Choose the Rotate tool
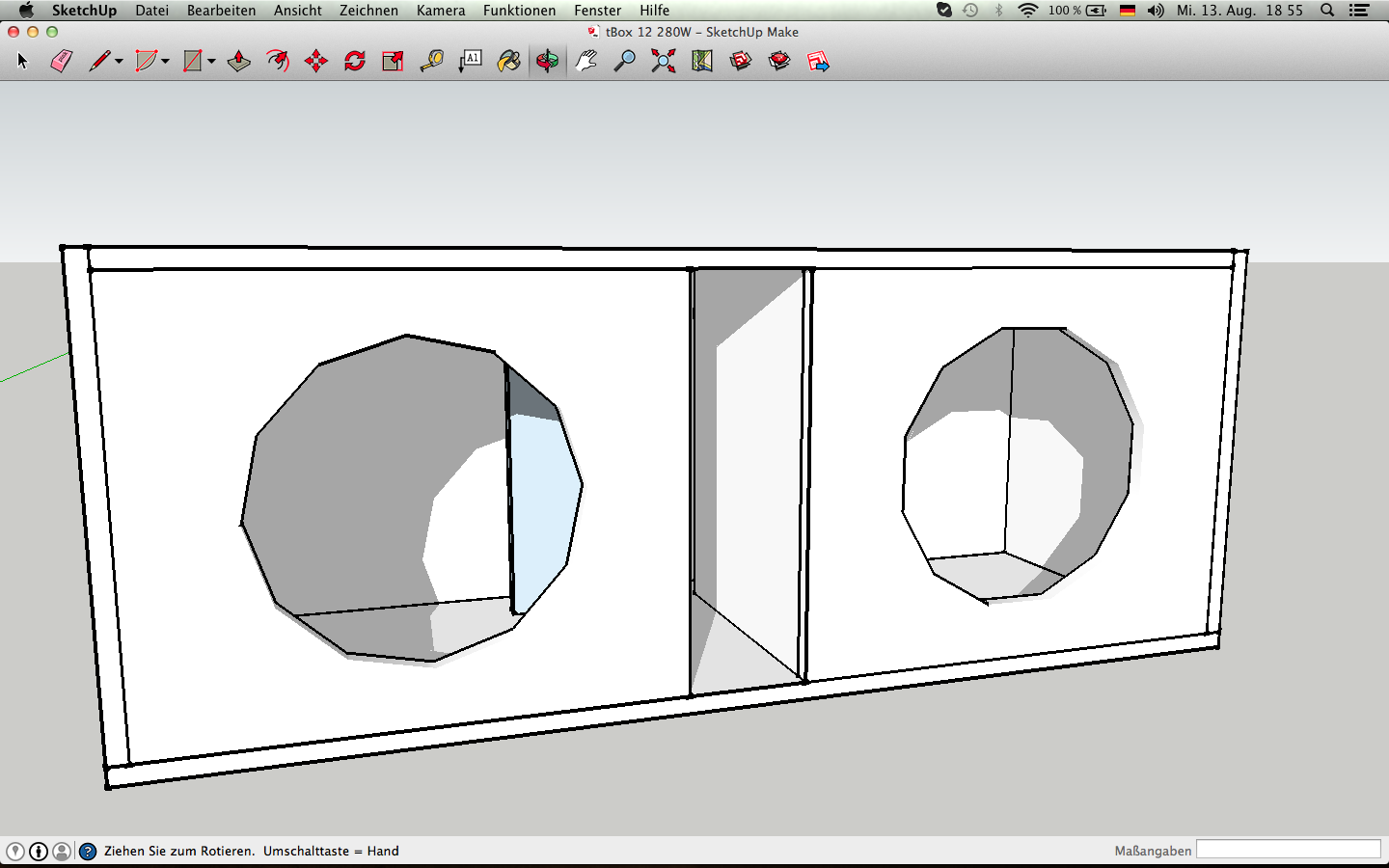1389x868 pixels. point(354,61)
